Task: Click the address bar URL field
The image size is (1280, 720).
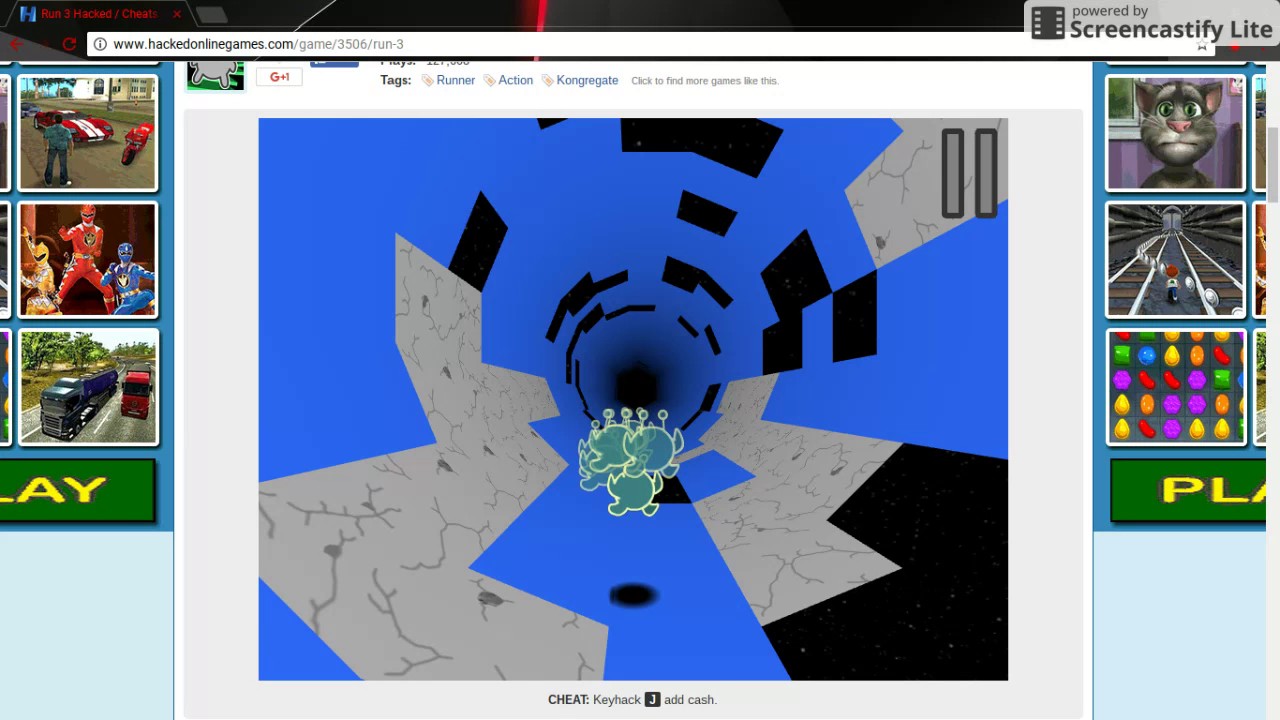Action: click(640, 44)
